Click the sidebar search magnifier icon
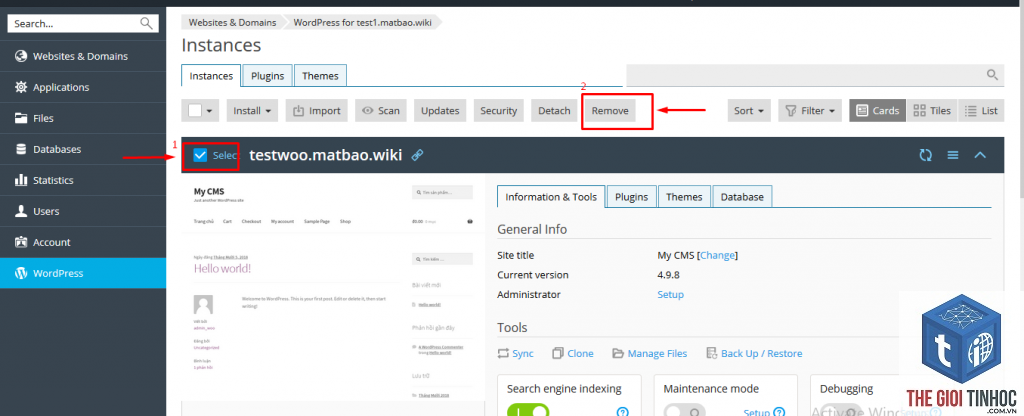Image resolution: width=1024 pixels, height=416 pixels. pos(146,24)
